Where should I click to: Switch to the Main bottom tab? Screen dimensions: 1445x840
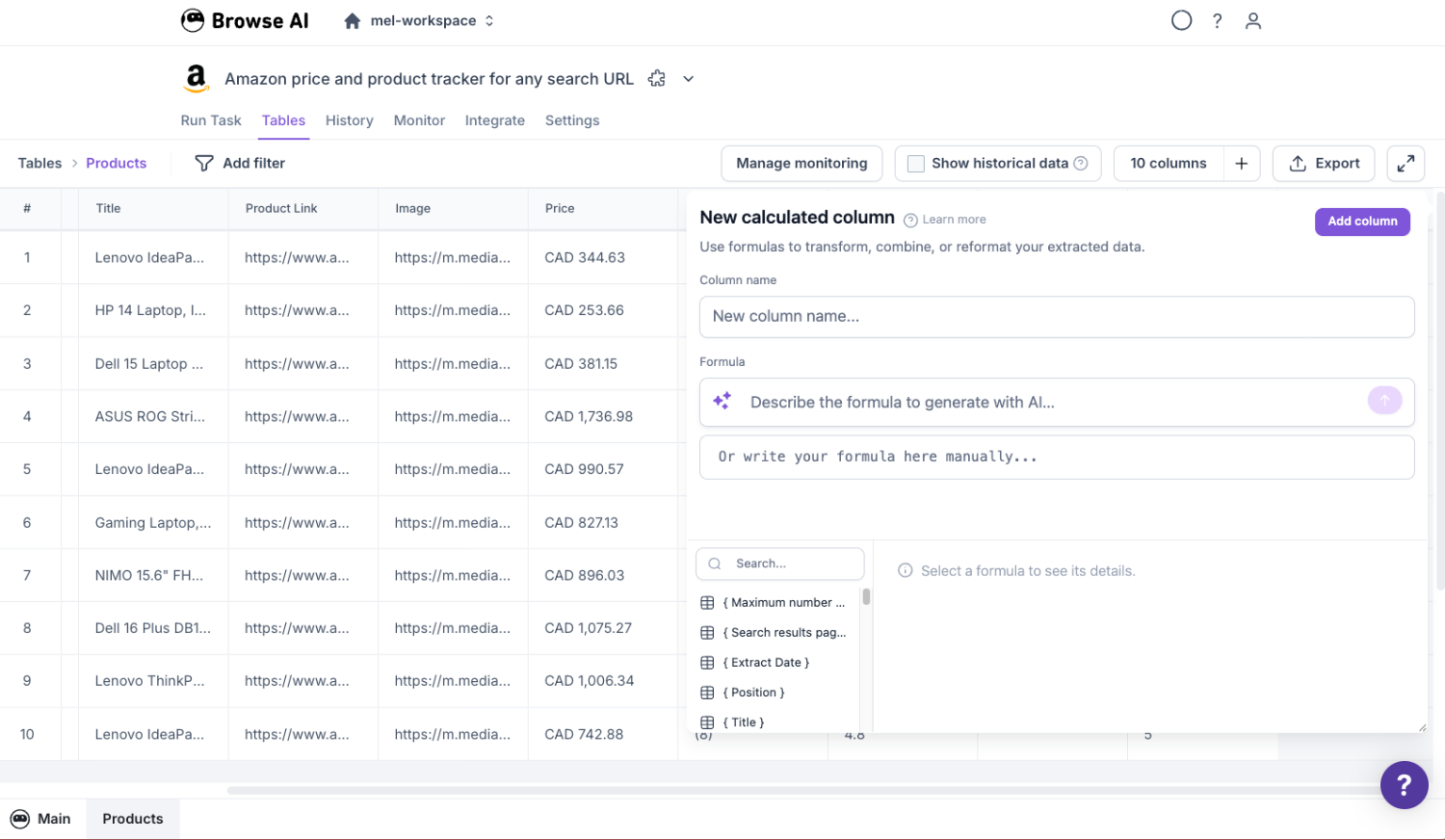point(41,819)
